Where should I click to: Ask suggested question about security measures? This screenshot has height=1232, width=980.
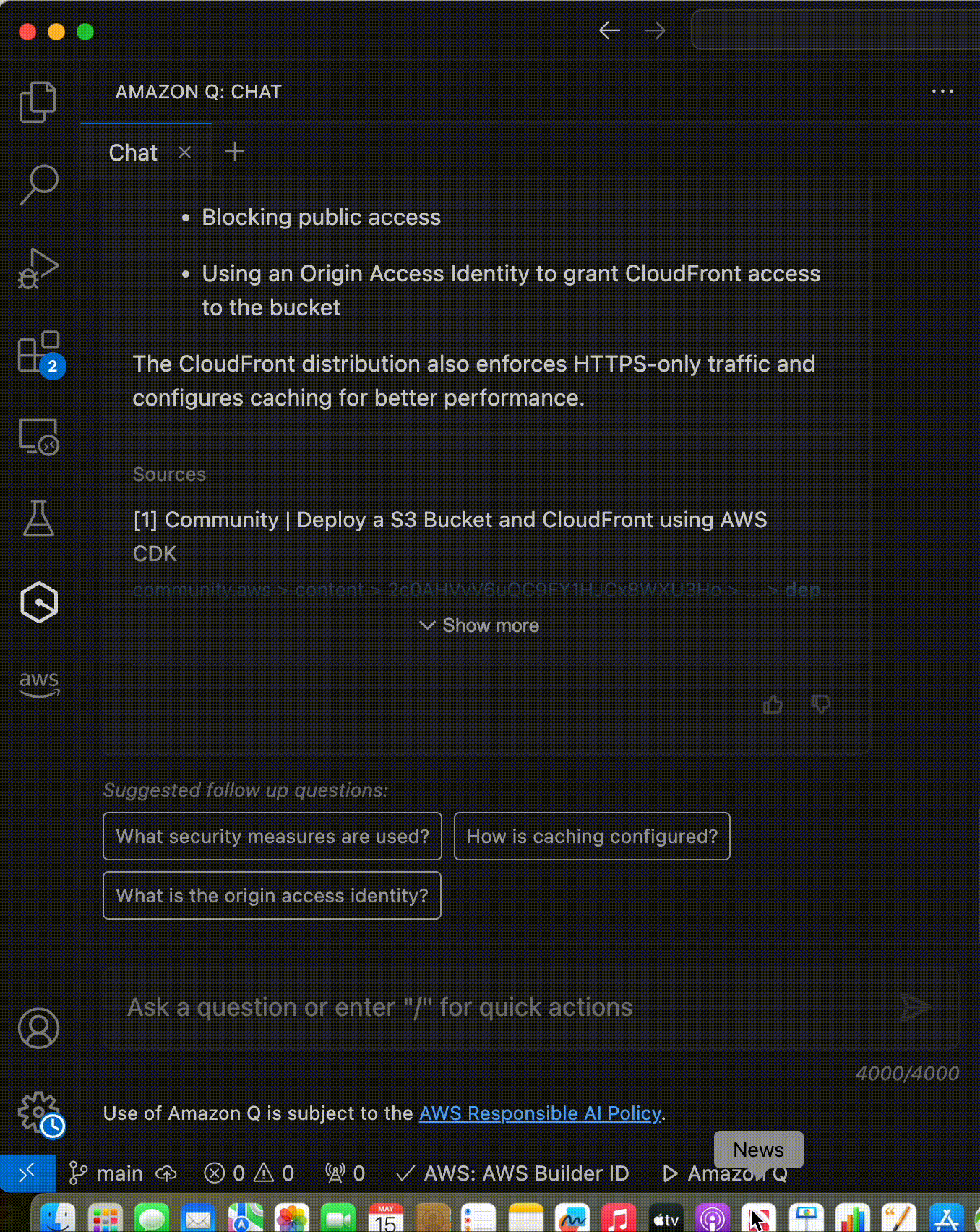(x=272, y=836)
